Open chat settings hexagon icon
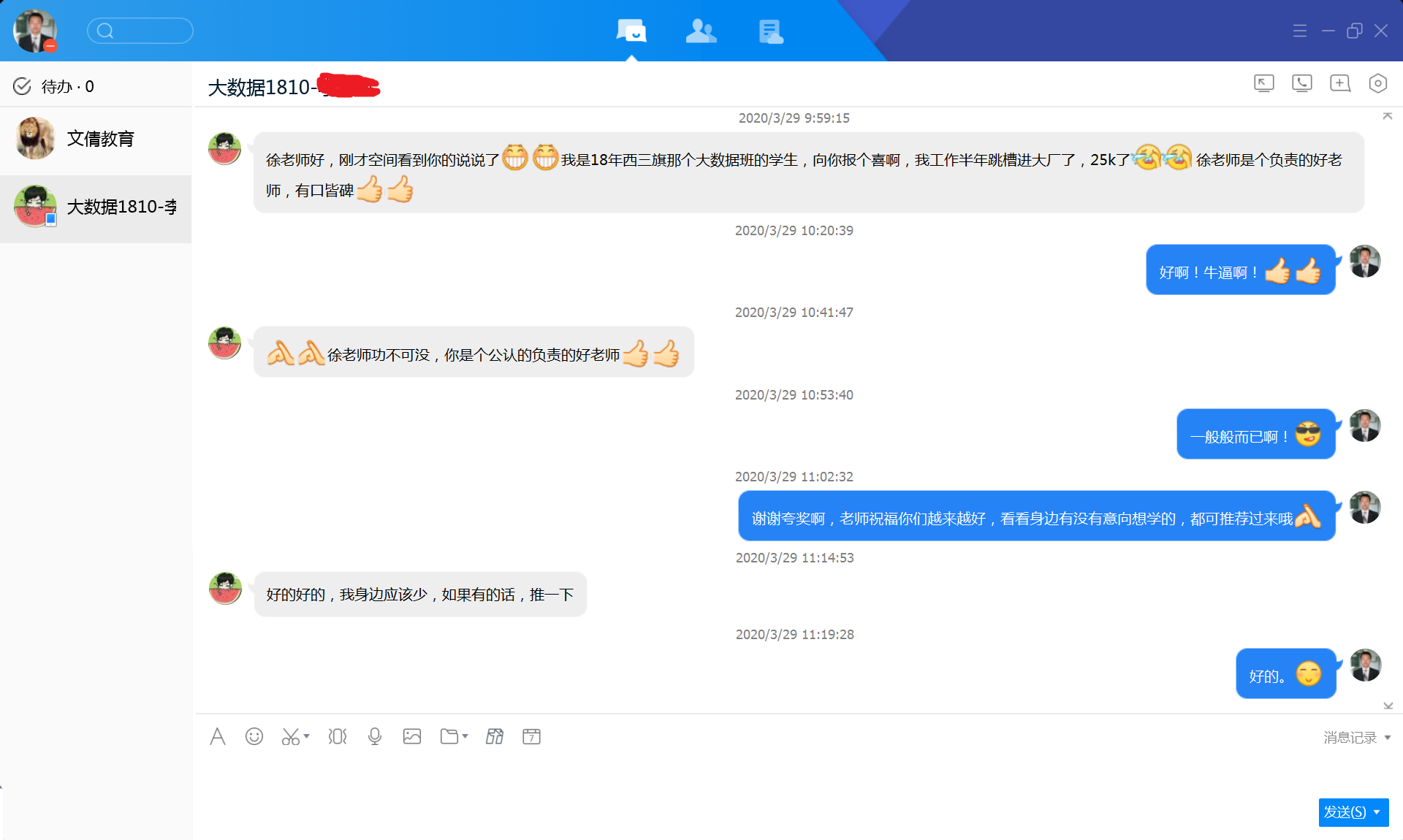Screen dimensions: 1403x840 pyautogui.click(x=1377, y=83)
